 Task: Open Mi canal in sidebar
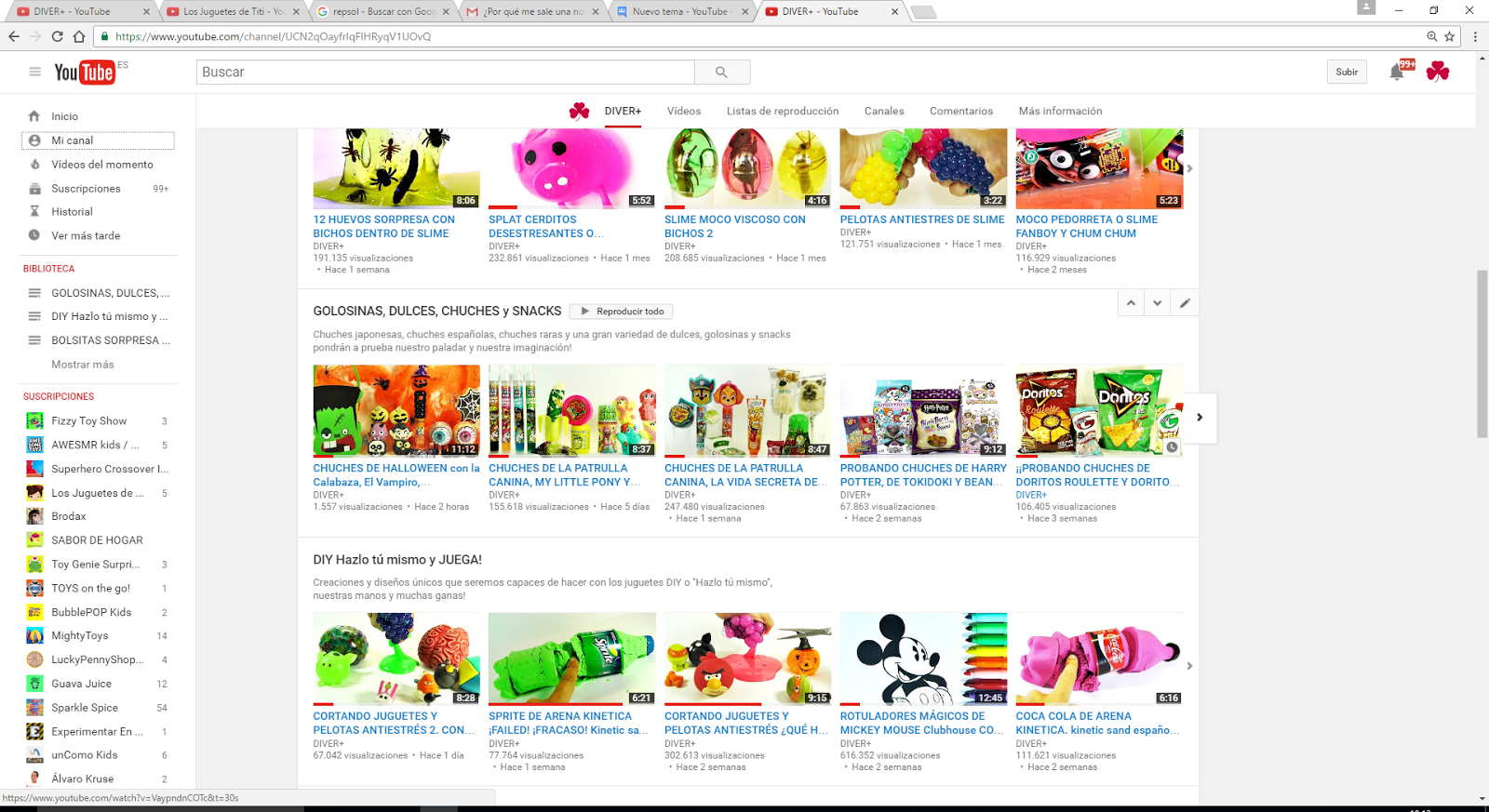(x=98, y=140)
